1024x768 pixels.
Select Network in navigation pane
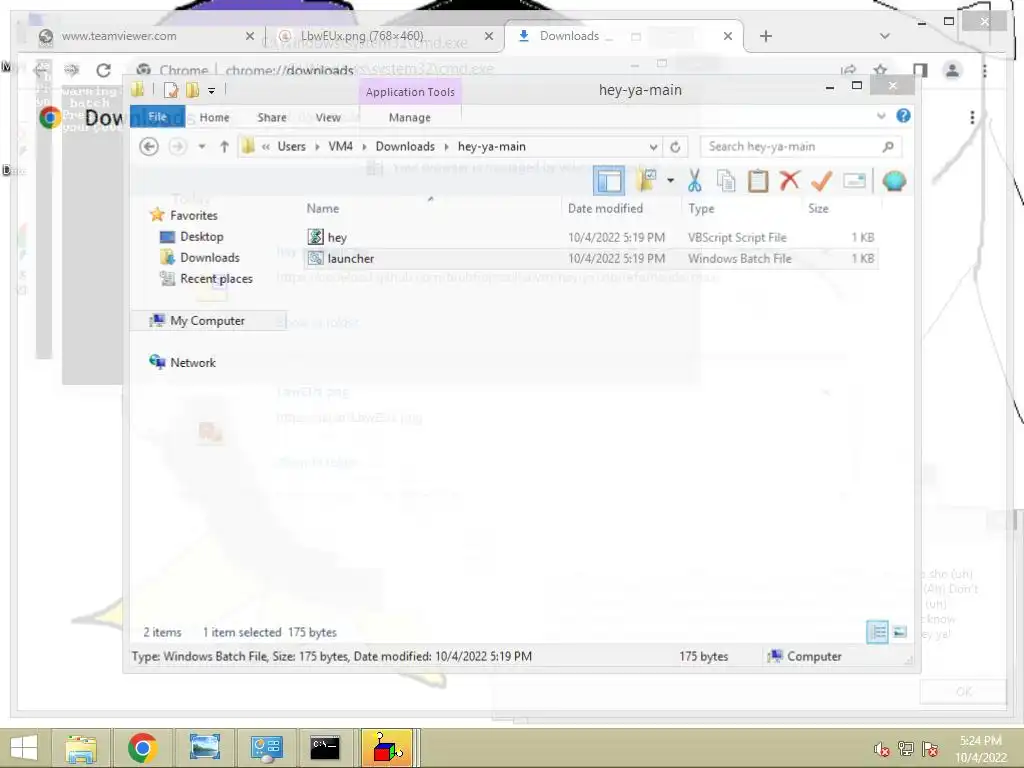pyautogui.click(x=193, y=362)
